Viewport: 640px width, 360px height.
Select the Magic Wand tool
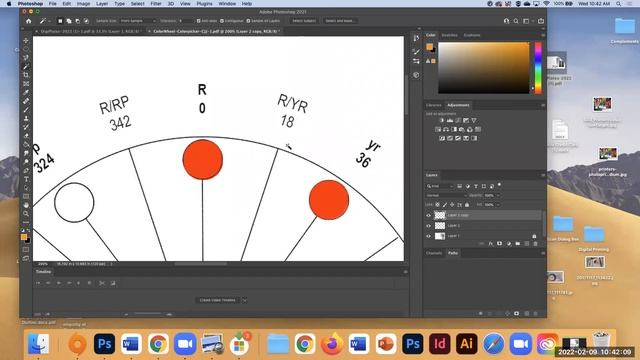pyautogui.click(x=26, y=66)
